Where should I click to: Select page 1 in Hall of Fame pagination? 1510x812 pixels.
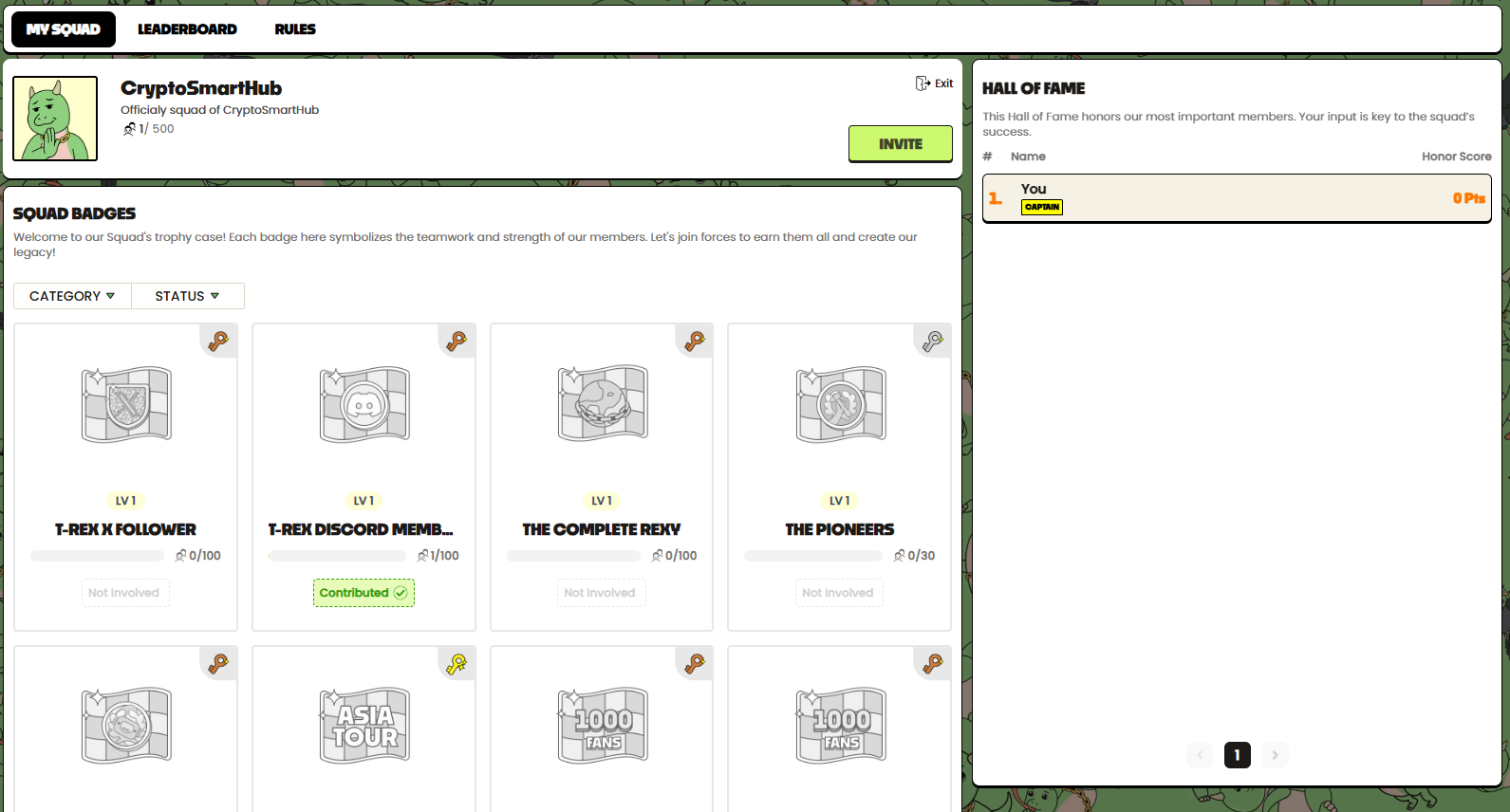click(x=1237, y=755)
